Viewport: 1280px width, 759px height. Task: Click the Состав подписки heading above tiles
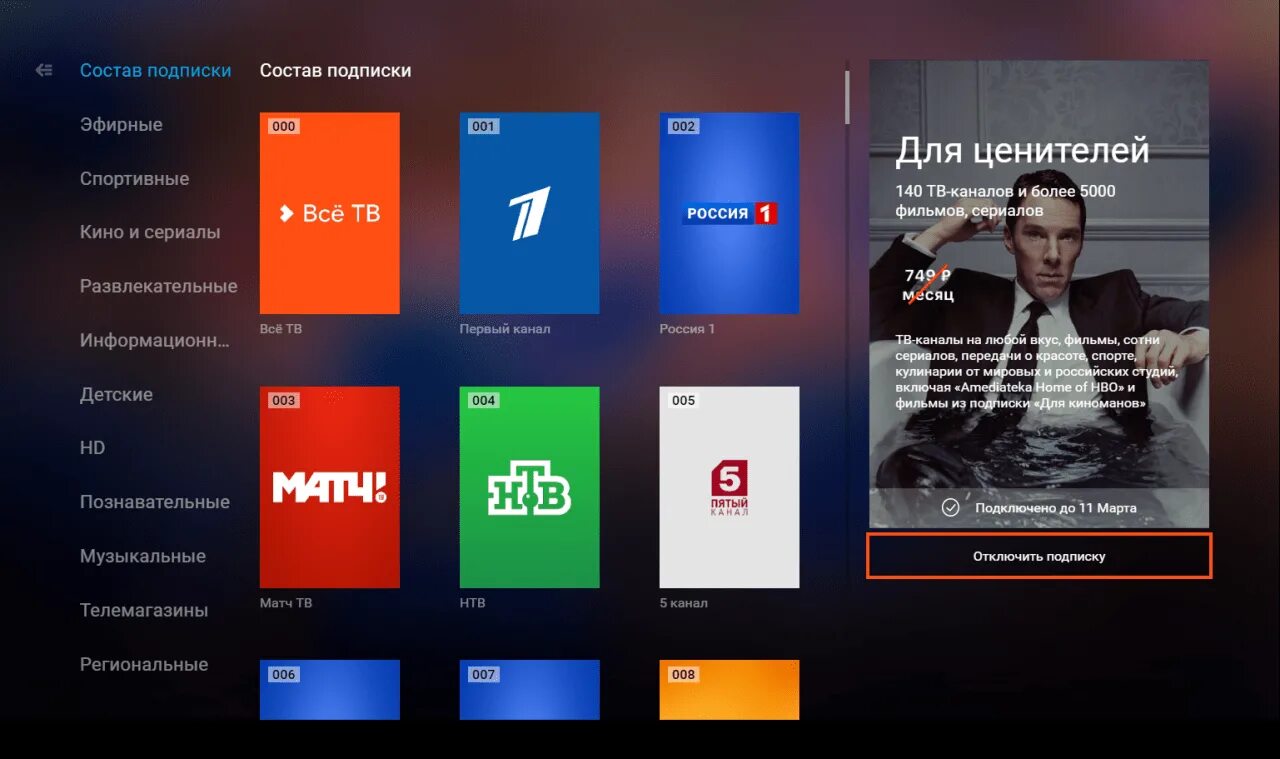click(x=335, y=71)
